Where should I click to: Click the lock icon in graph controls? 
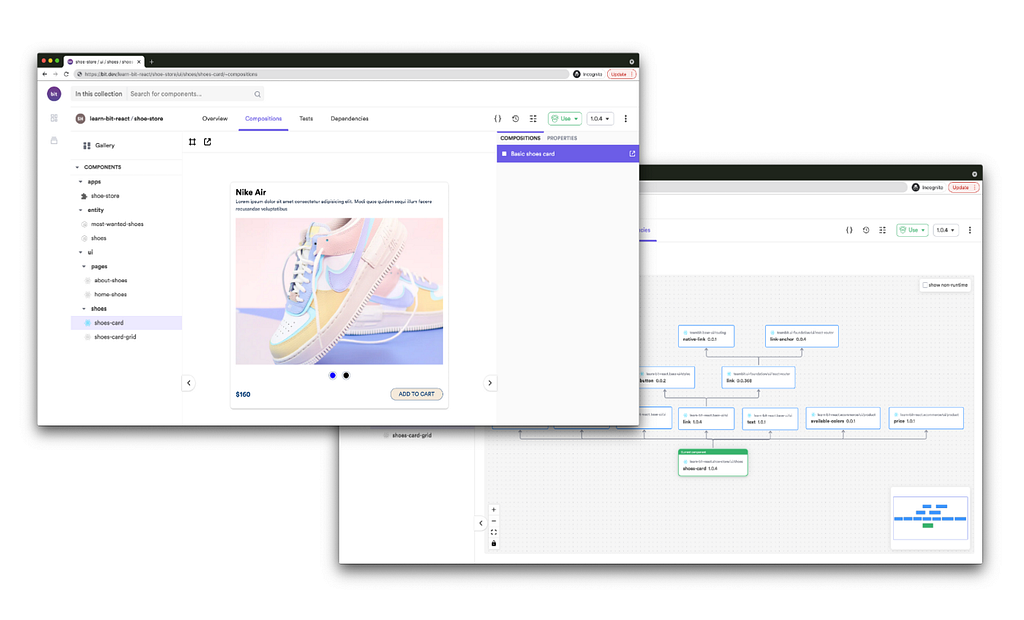pyautogui.click(x=494, y=543)
